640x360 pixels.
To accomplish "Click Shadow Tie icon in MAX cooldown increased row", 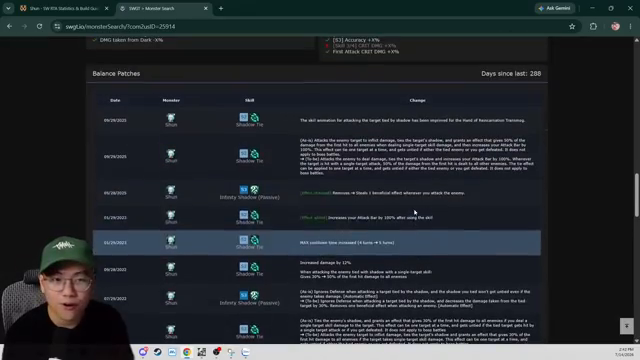I will point(255,240).
